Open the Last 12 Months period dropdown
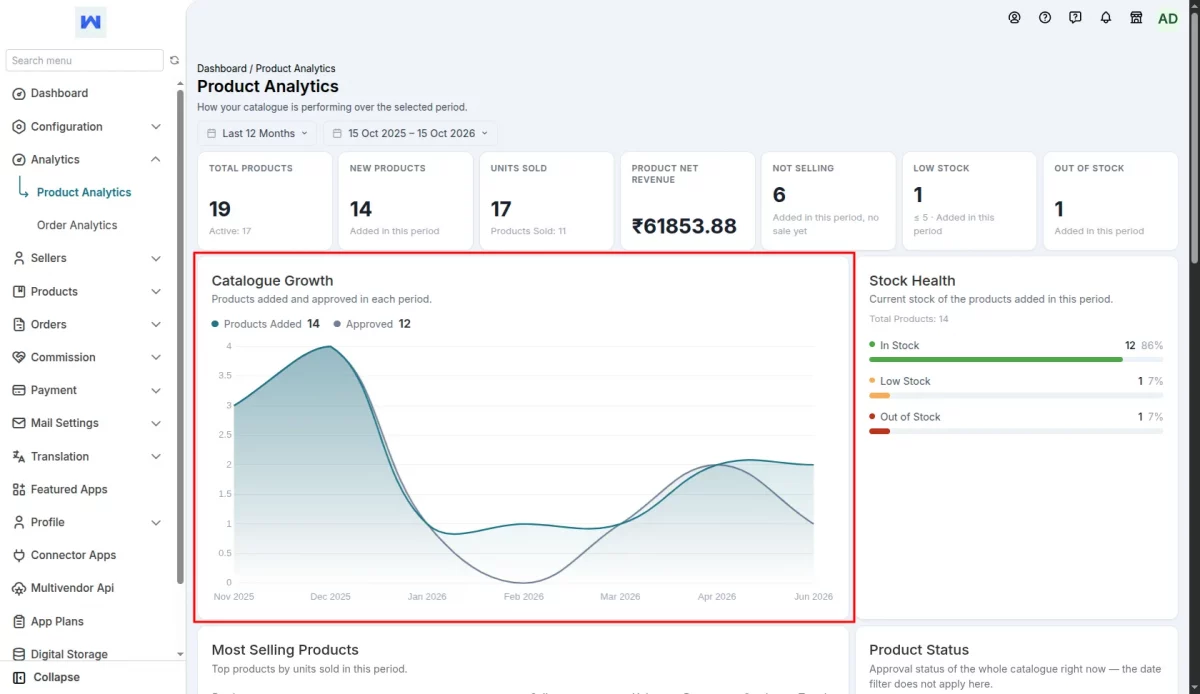The width and height of the screenshot is (1200, 694). (x=257, y=133)
